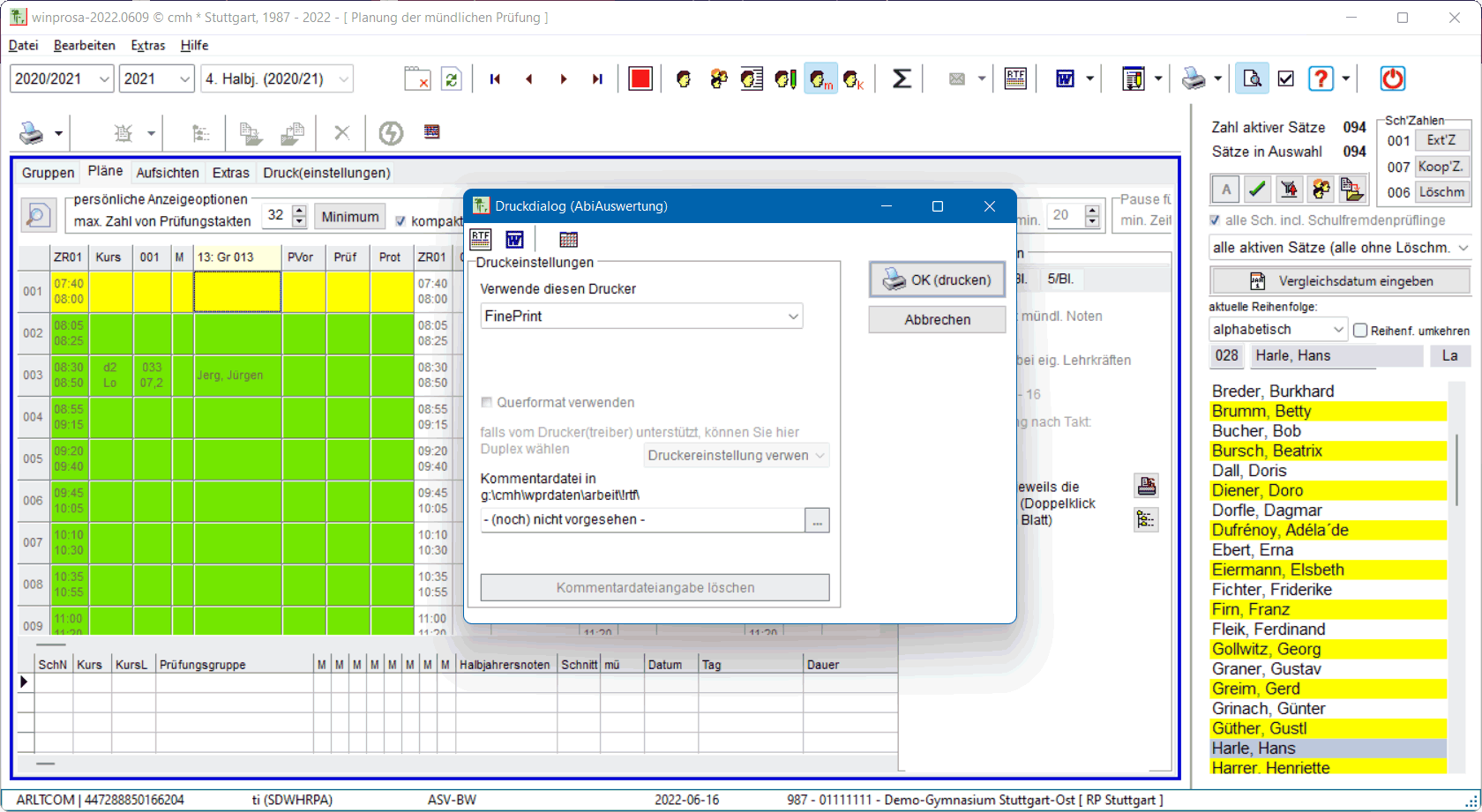Jump to first record arrow icon

495,78
